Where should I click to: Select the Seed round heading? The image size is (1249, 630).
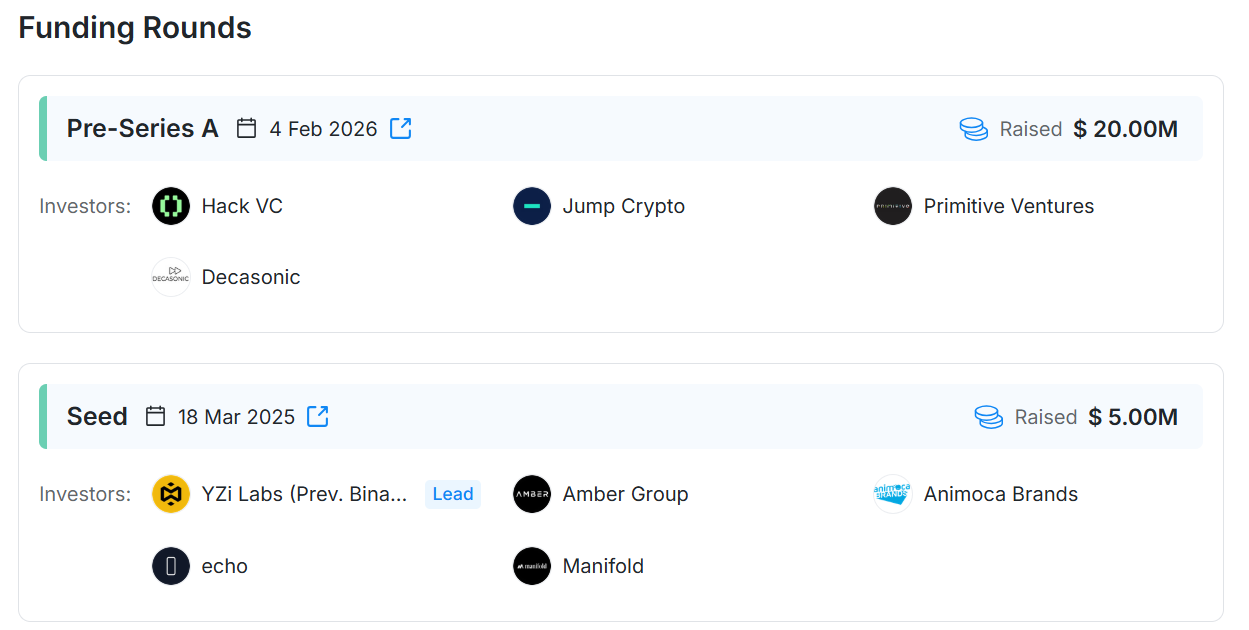pos(97,416)
